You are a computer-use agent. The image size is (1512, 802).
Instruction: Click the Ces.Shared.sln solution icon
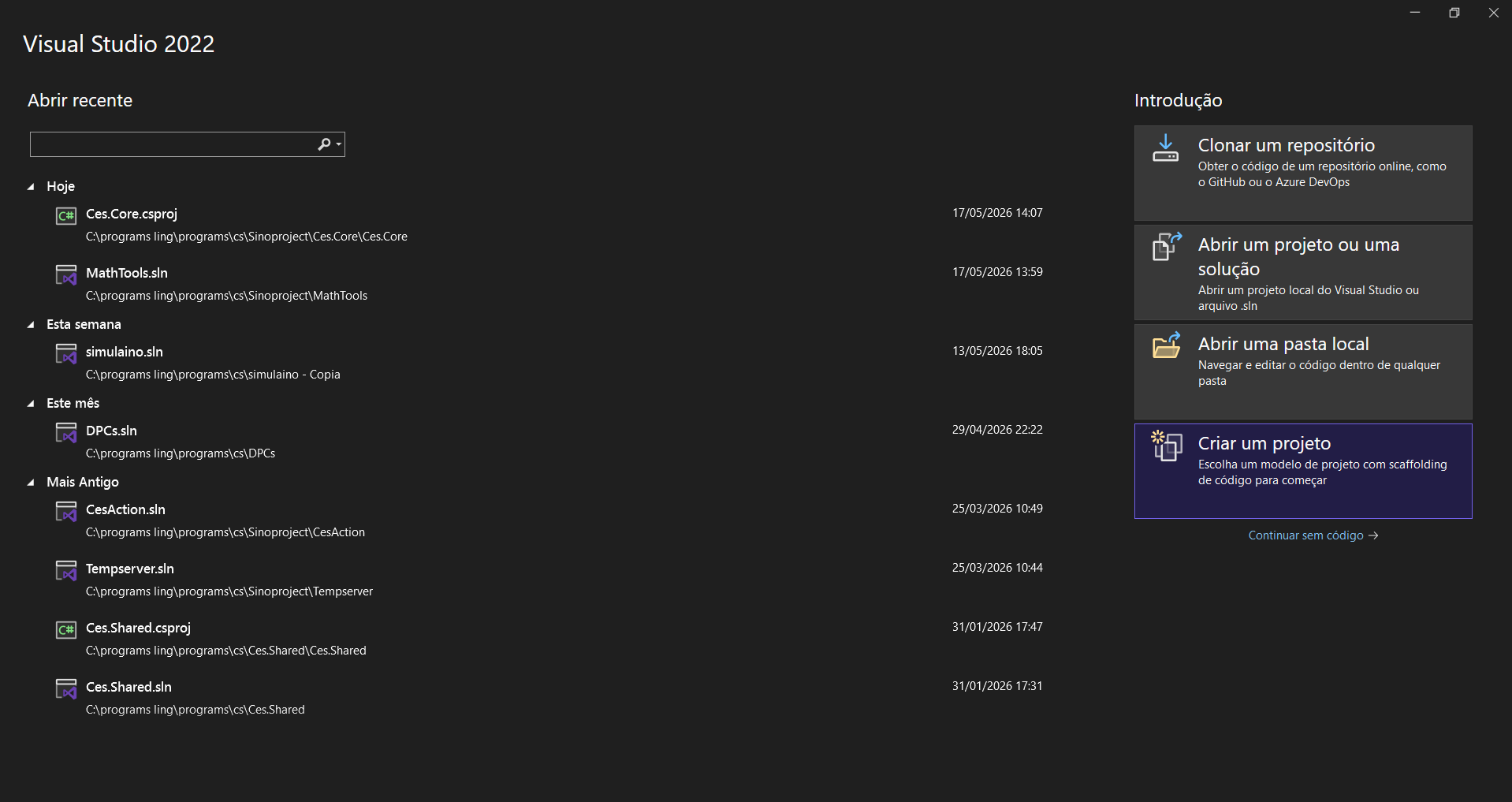[x=66, y=689]
